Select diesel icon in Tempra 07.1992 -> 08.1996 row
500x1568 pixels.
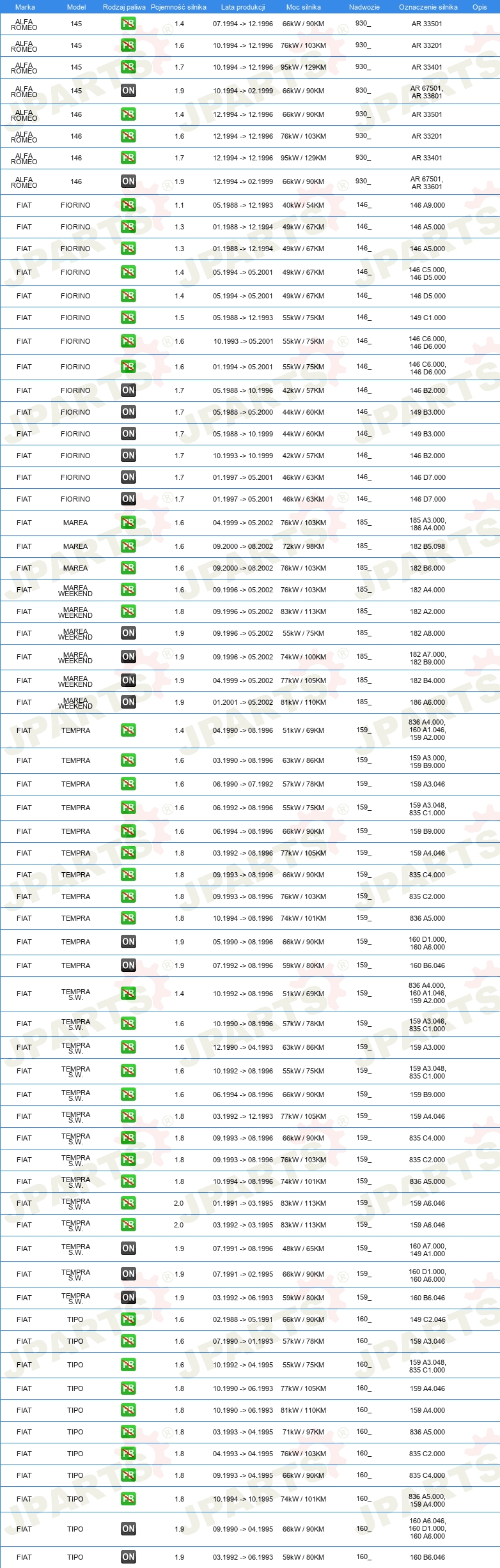(x=129, y=965)
